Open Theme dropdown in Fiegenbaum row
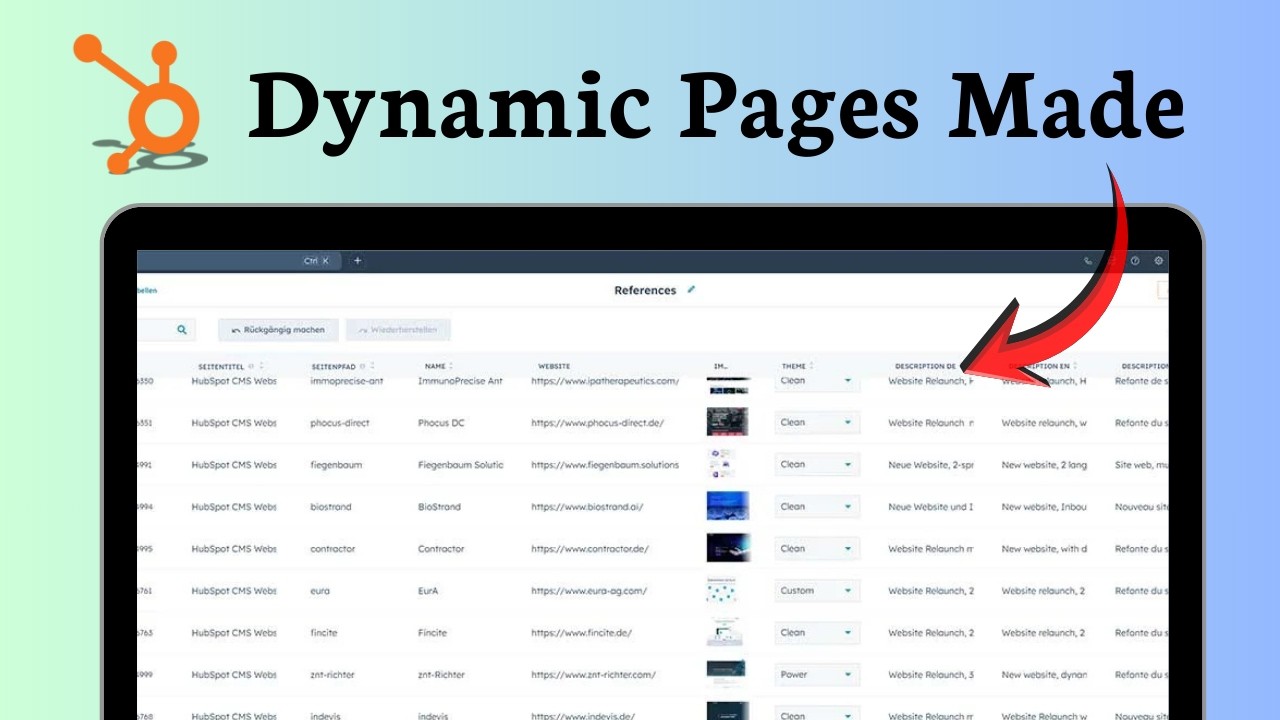1280x720 pixels. 817,464
